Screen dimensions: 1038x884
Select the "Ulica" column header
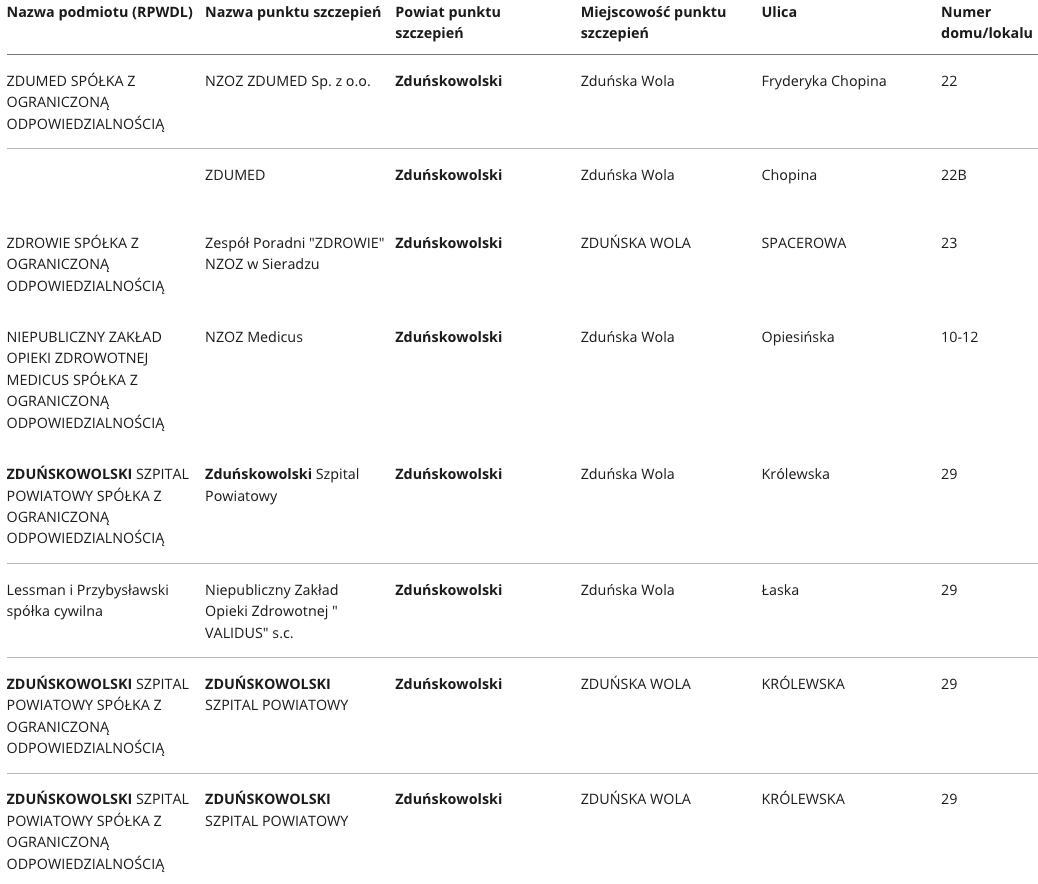(779, 13)
